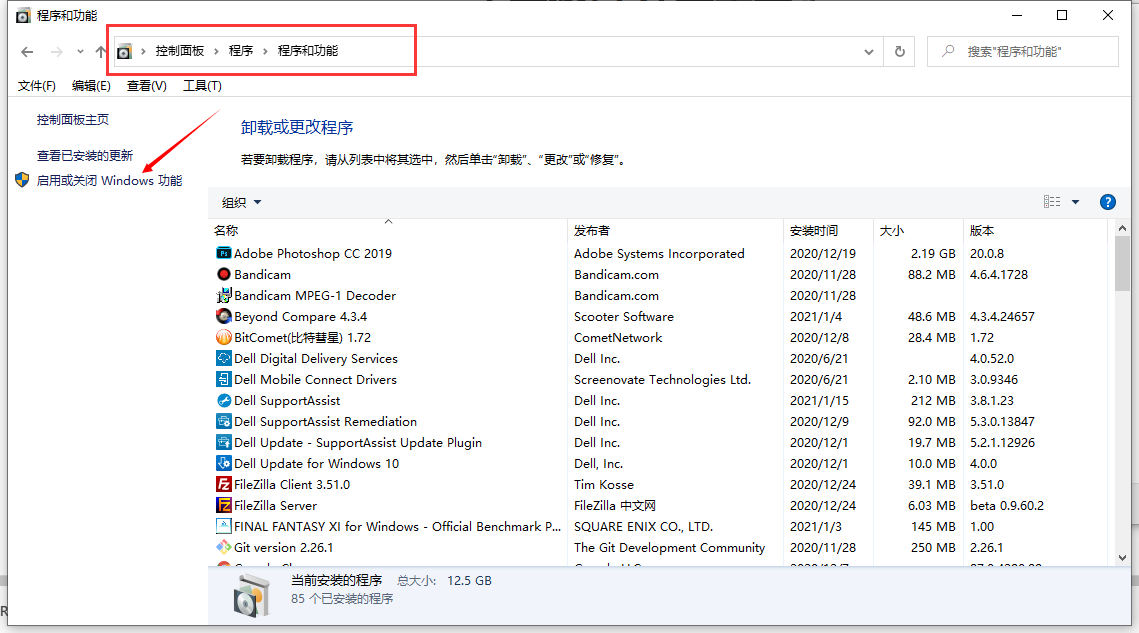Image resolution: width=1139 pixels, height=633 pixels.
Task: Open the 工具(T) menu
Action: coord(202,86)
